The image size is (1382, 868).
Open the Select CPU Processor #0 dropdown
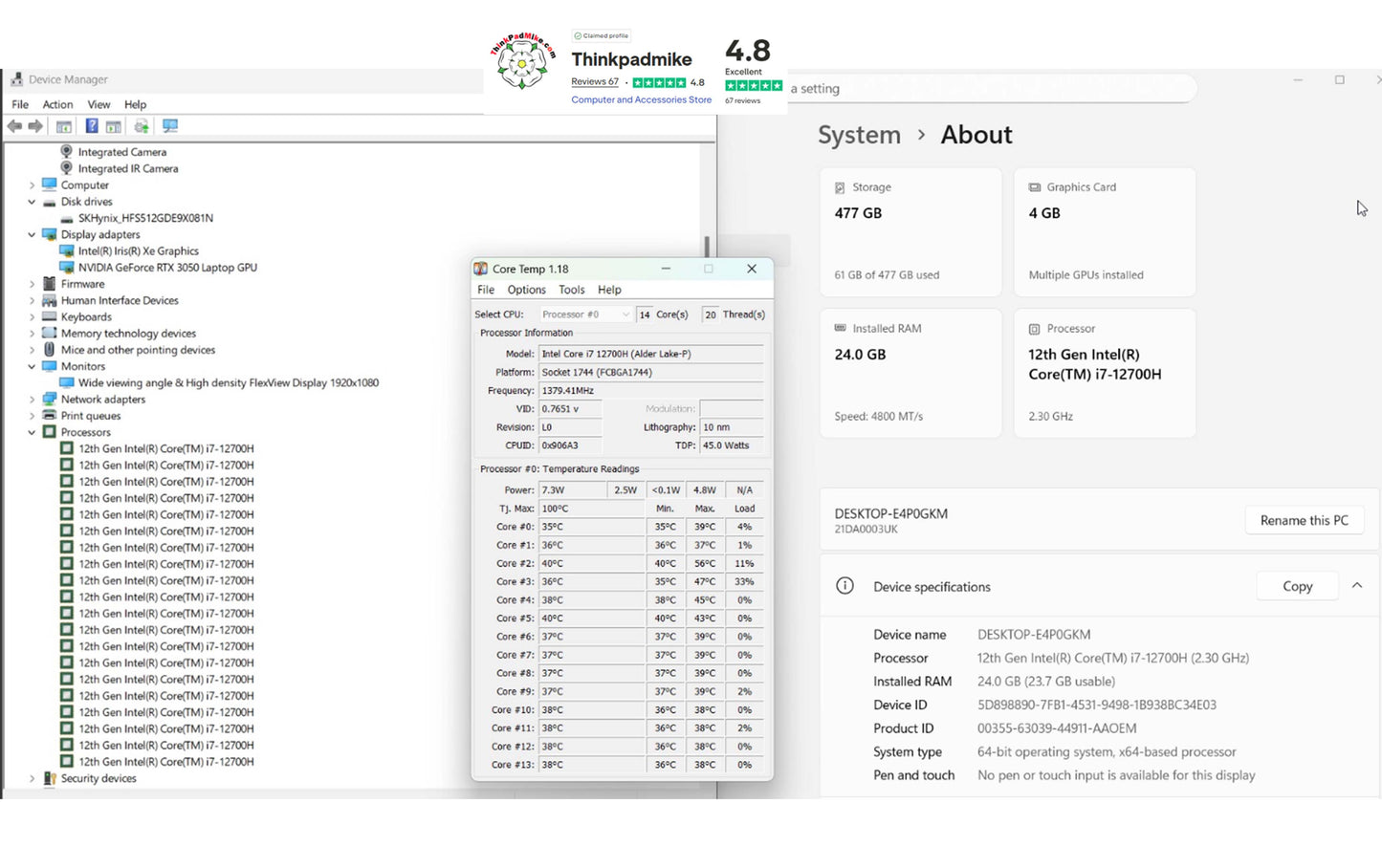pos(585,315)
